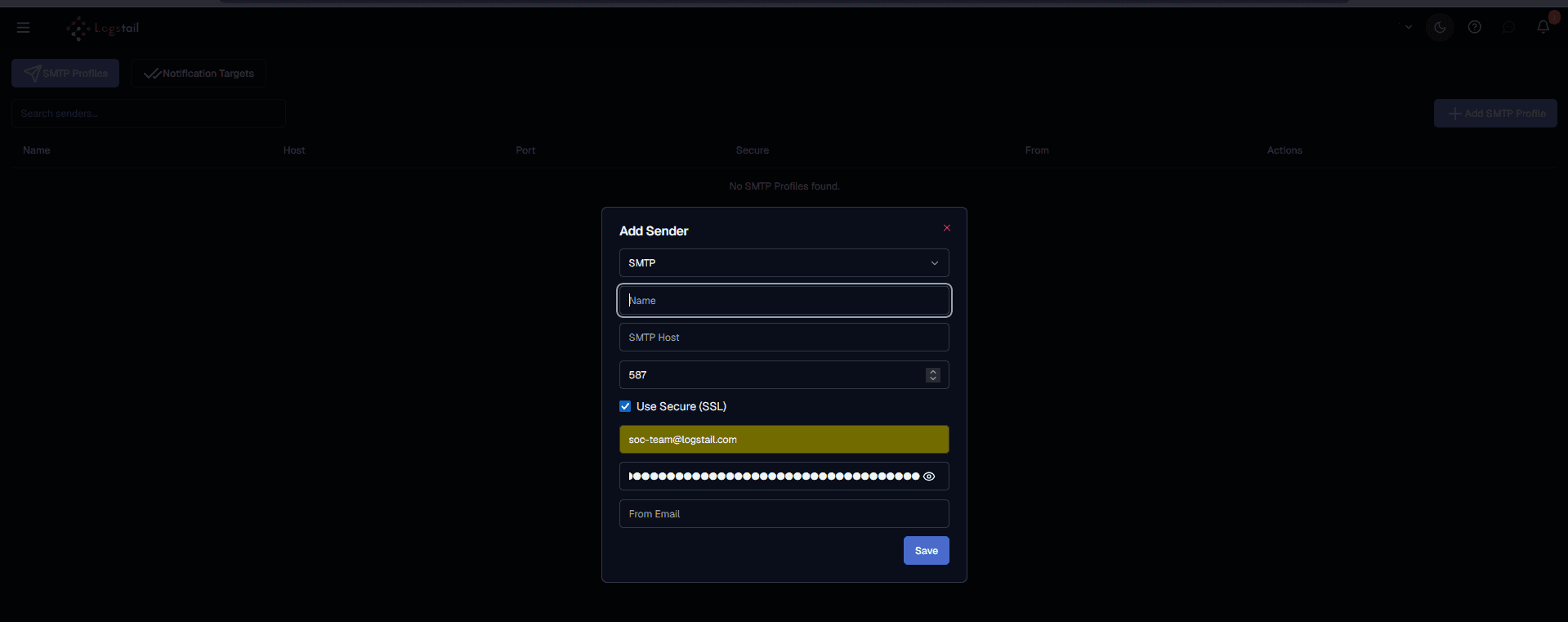Screen dimensions: 1568x622
Task: Uncheck Use Secure (SSL) checkbox
Action: click(625, 406)
